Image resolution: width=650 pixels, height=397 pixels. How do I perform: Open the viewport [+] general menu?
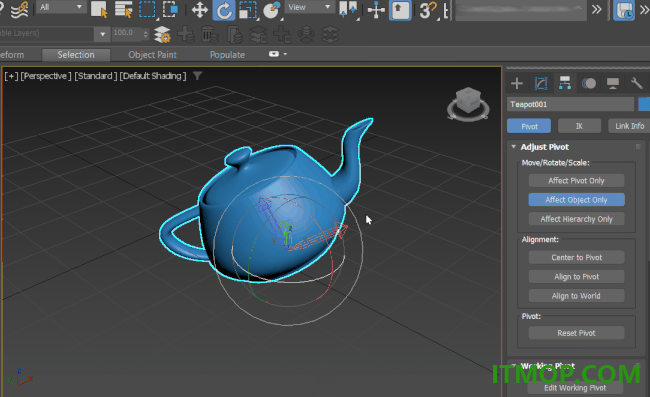(11, 76)
